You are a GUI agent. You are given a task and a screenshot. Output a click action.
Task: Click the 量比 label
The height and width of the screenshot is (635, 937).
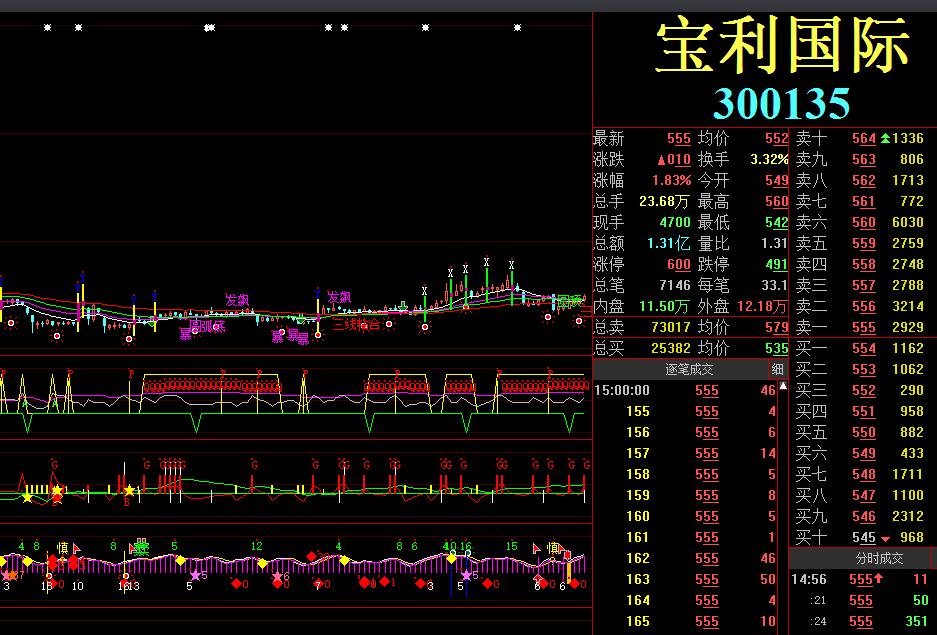pos(714,243)
